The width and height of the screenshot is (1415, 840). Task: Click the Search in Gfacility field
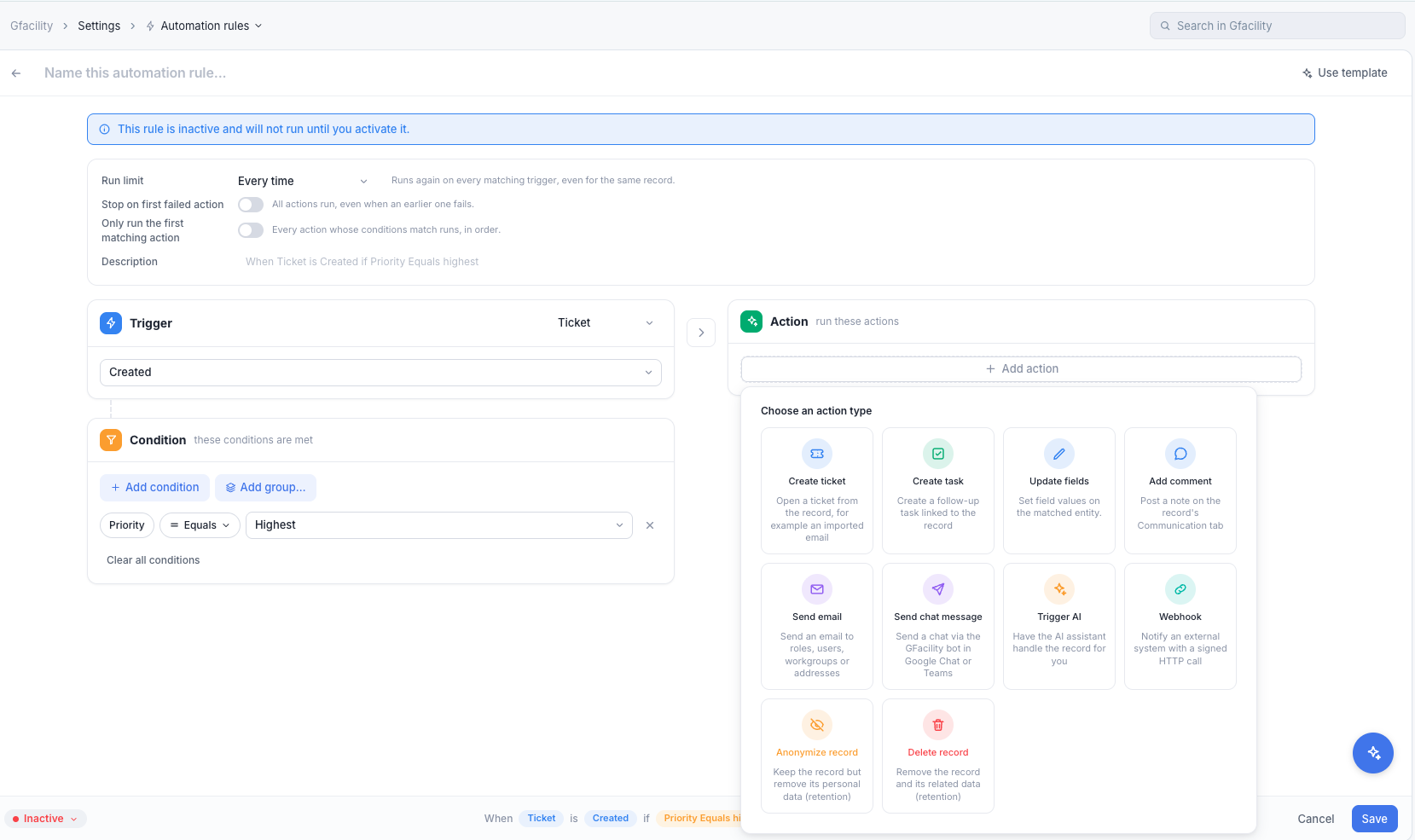[1277, 26]
